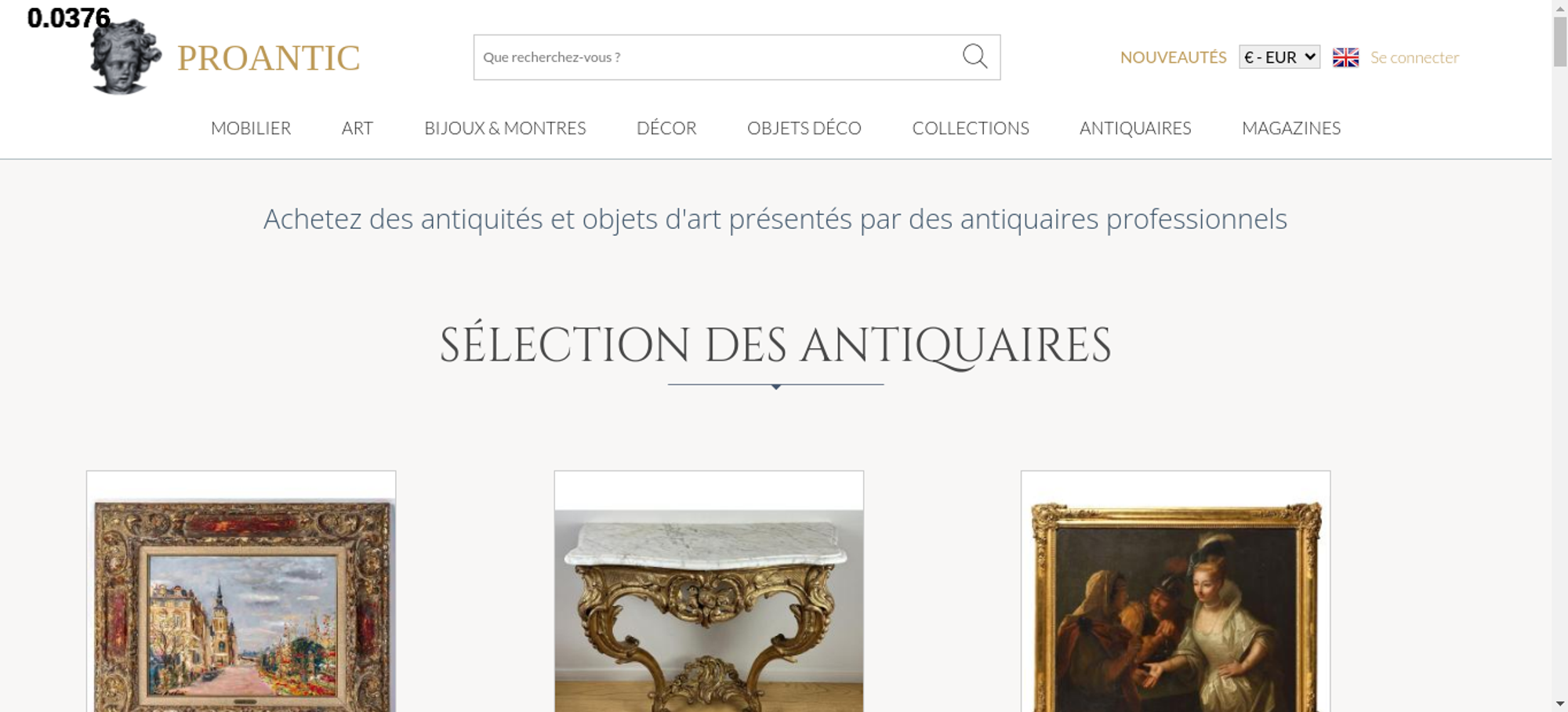Focus the 'Que recherchez-vous ?' search field

(717, 57)
